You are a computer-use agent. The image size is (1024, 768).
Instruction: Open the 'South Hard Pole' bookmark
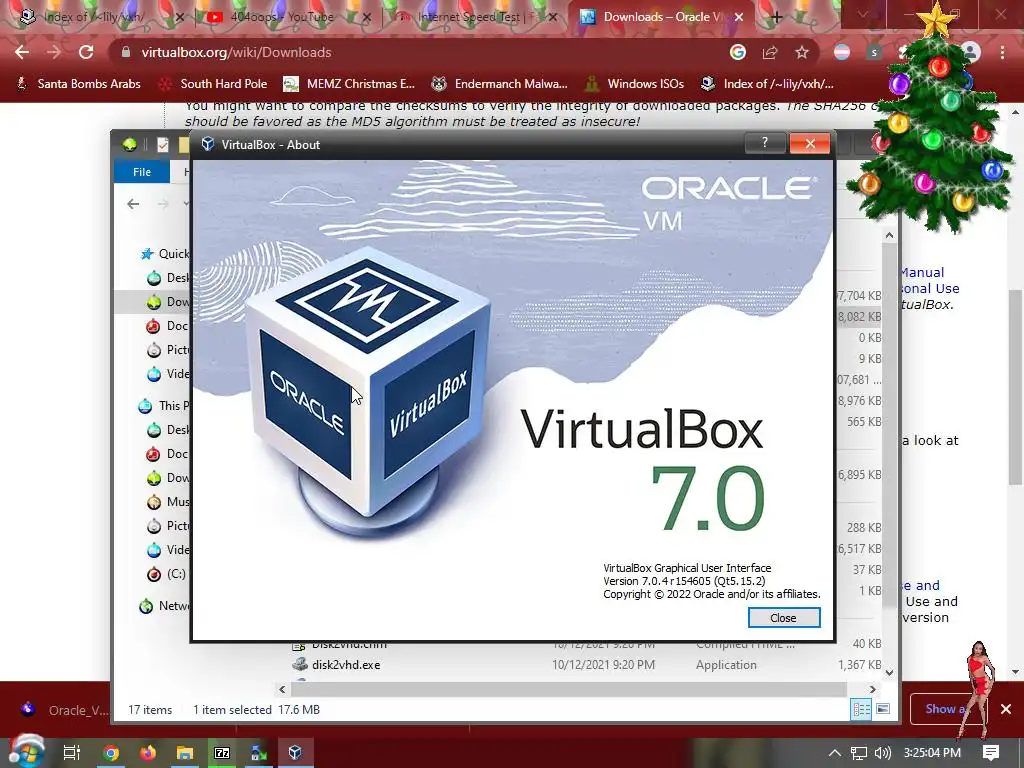(x=214, y=84)
